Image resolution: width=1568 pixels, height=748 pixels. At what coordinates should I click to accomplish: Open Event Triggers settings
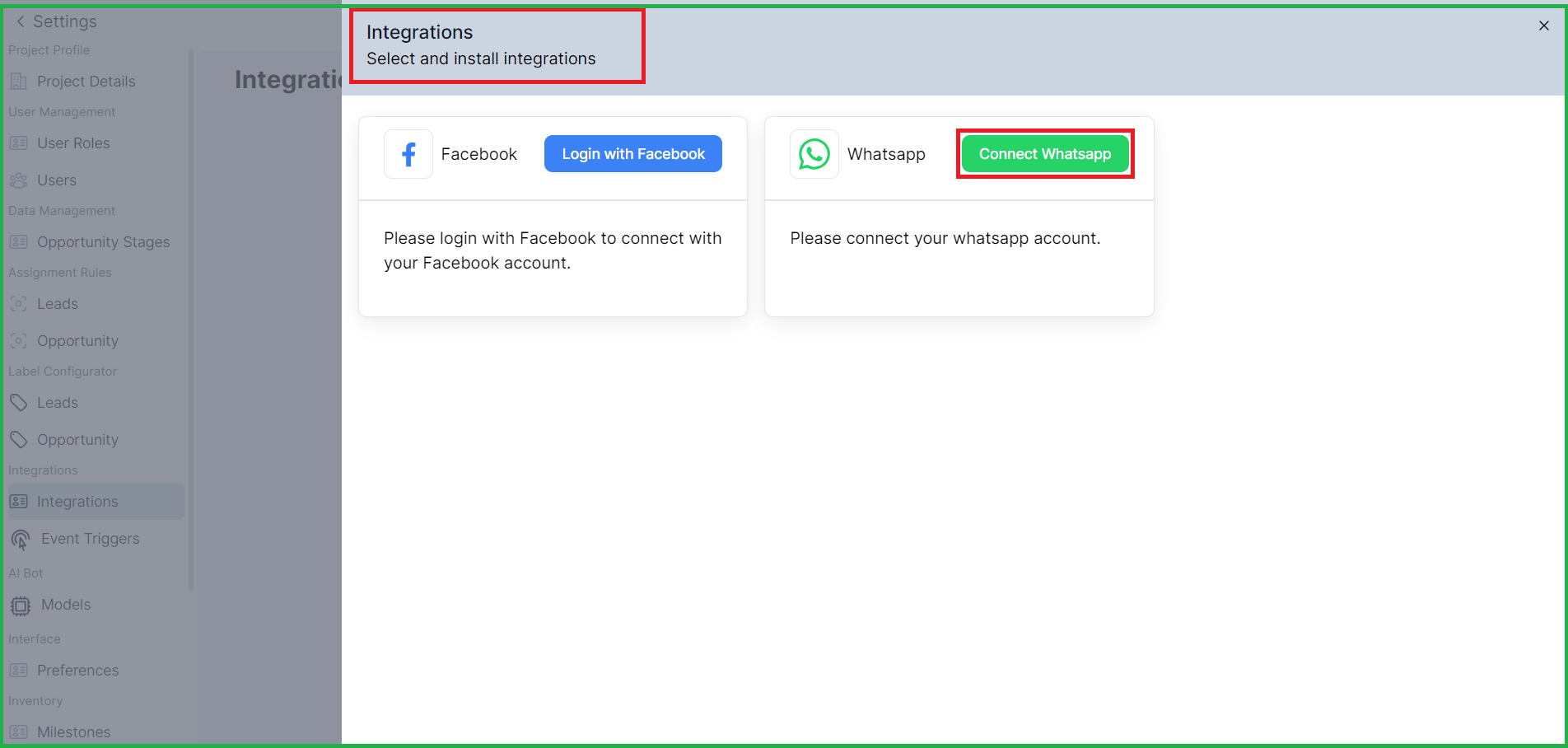(x=91, y=539)
